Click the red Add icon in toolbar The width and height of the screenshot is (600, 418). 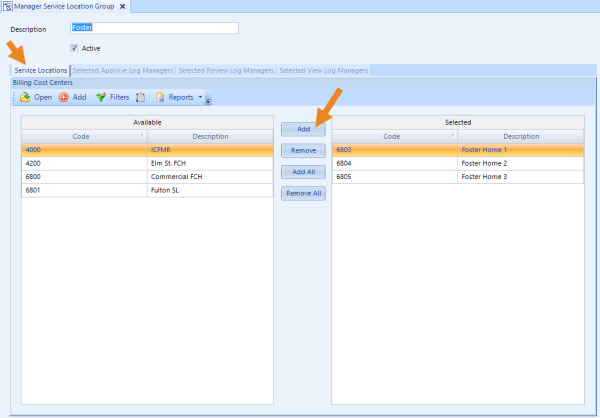(x=64, y=97)
